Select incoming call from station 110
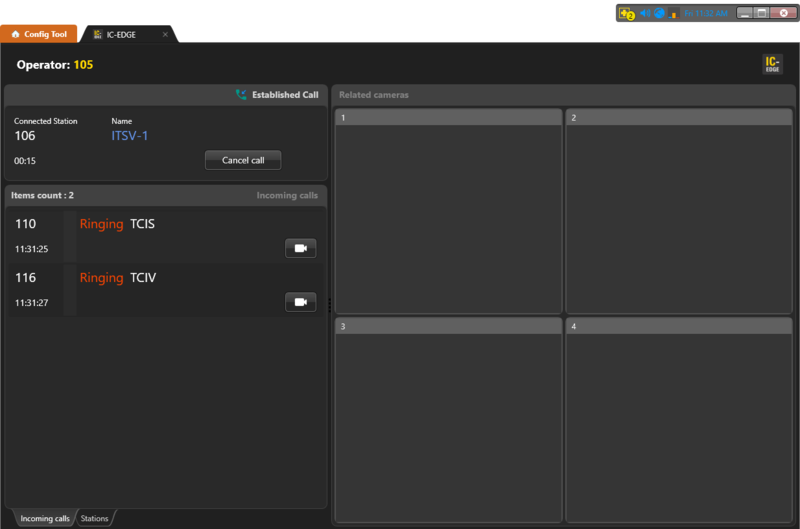 pyautogui.click(x=165, y=236)
